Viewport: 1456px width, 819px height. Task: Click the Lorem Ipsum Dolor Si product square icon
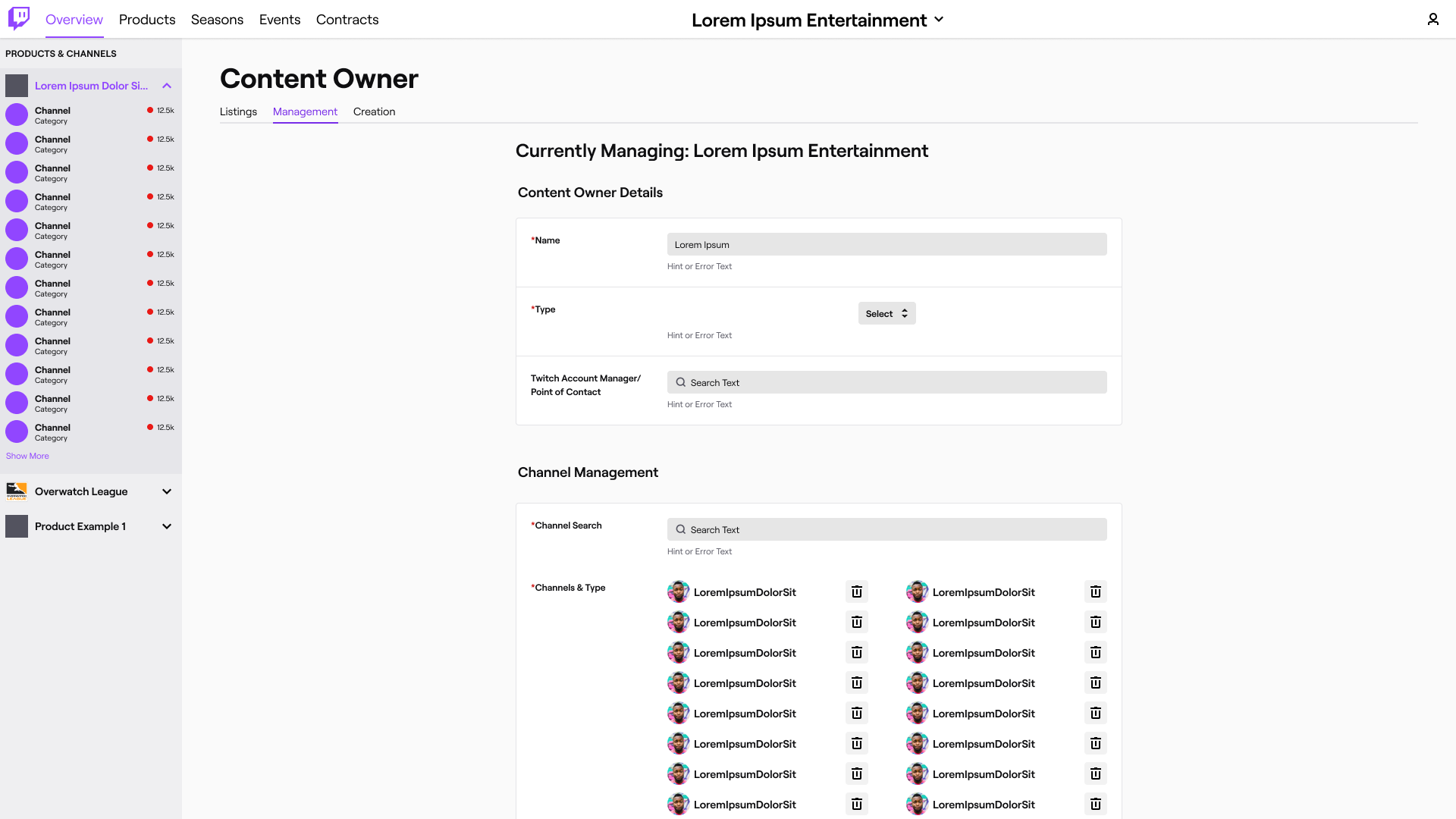(x=17, y=85)
